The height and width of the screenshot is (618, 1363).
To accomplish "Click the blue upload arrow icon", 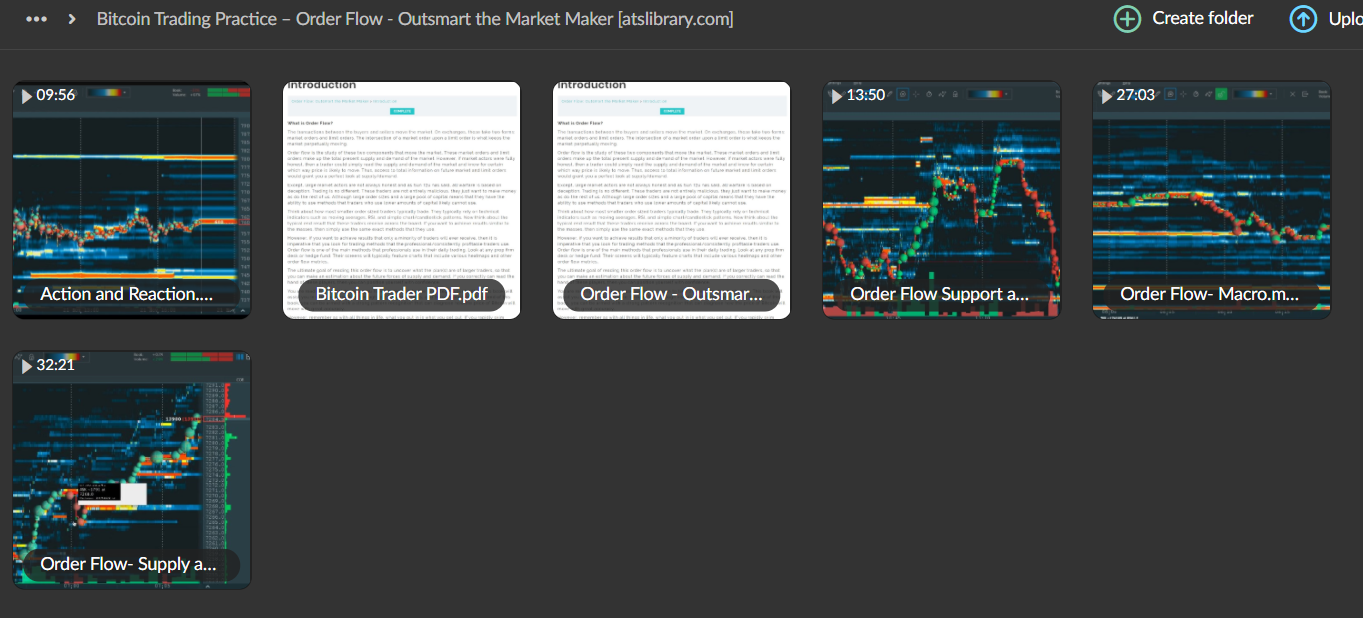I will [1302, 18].
